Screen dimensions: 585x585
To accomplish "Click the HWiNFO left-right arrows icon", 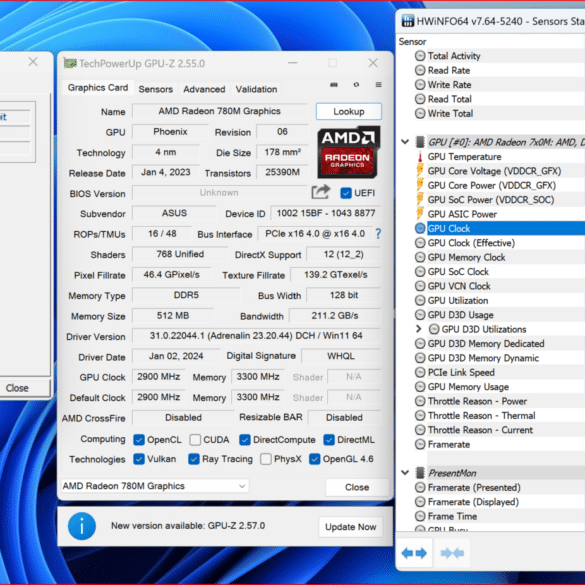I will (x=414, y=553).
